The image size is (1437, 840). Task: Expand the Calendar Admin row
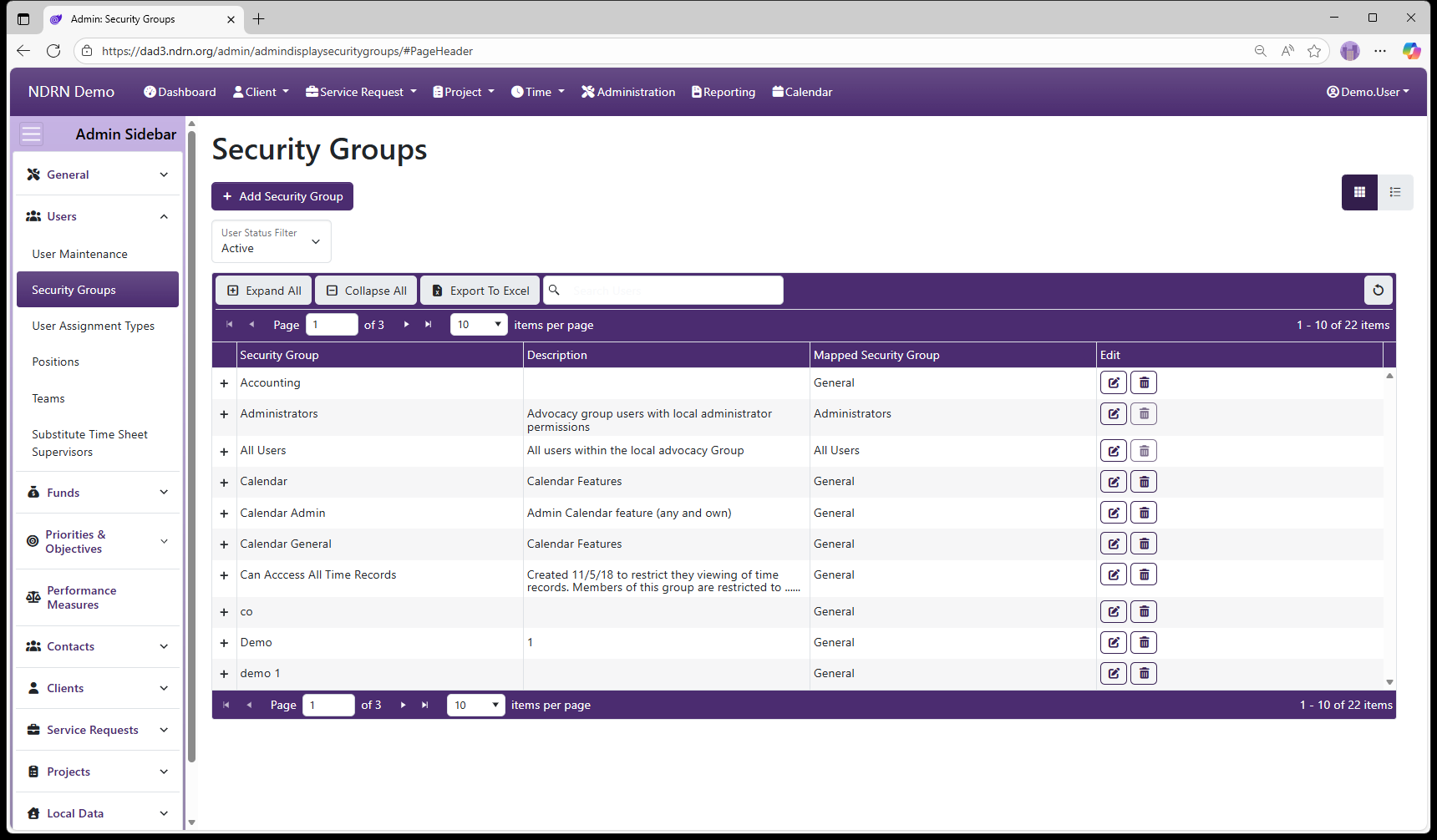click(x=224, y=514)
